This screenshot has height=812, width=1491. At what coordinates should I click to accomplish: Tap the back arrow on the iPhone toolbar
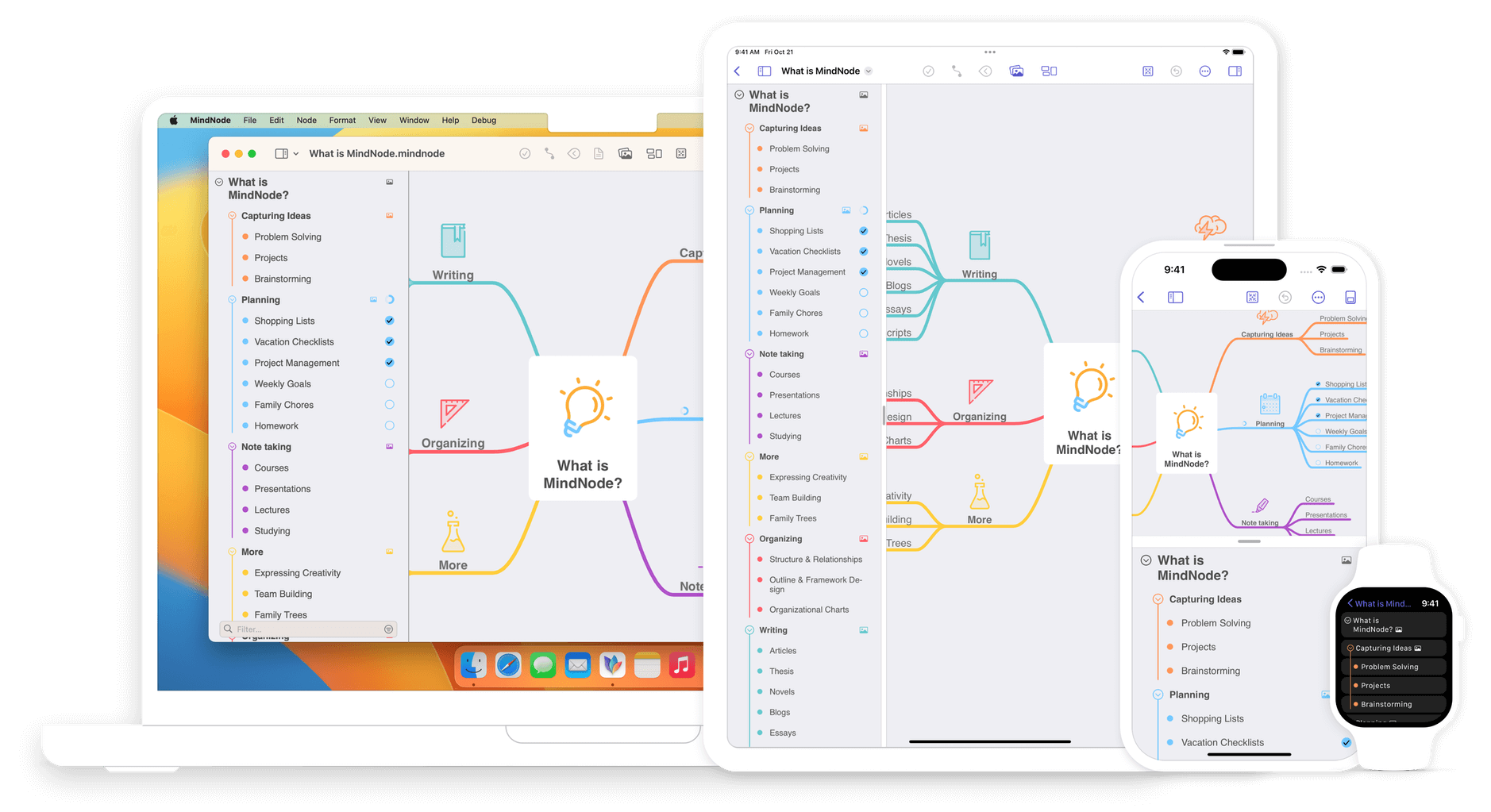[1141, 297]
